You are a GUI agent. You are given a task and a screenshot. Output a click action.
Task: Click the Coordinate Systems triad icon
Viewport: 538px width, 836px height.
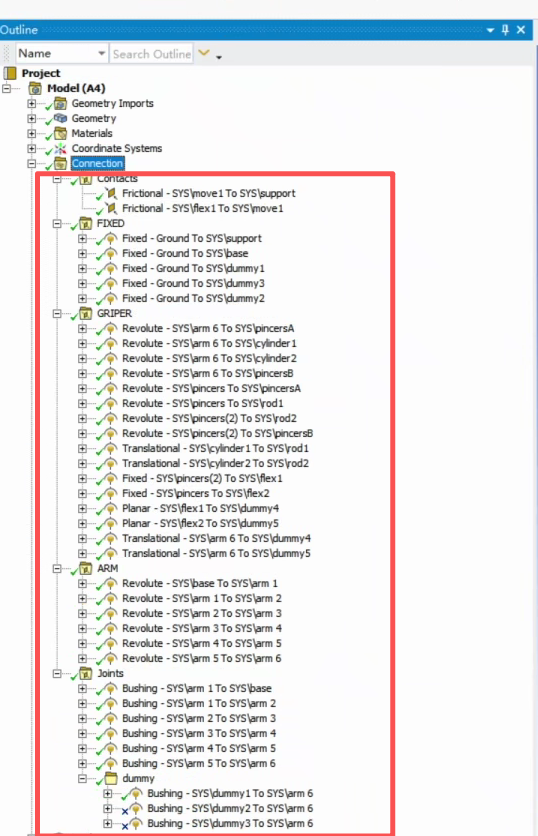pyautogui.click(x=61, y=148)
